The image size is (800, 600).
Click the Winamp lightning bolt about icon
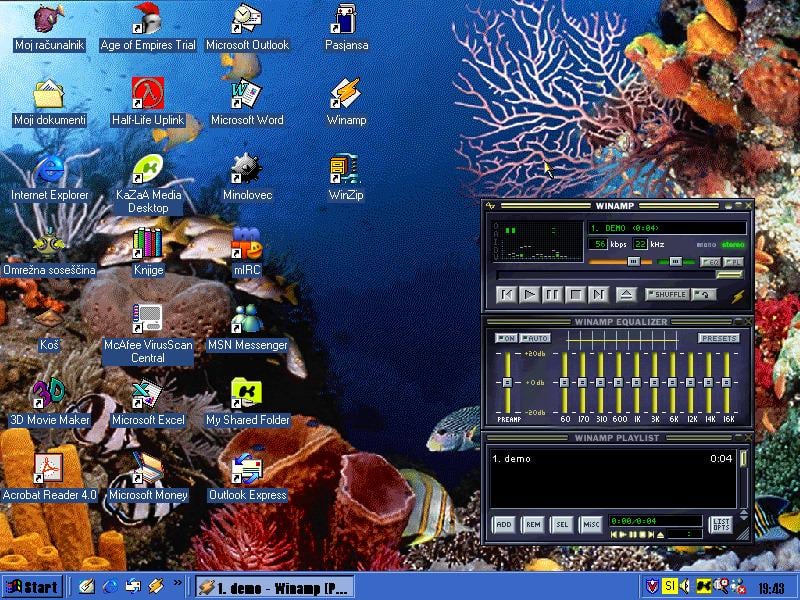pos(737,296)
